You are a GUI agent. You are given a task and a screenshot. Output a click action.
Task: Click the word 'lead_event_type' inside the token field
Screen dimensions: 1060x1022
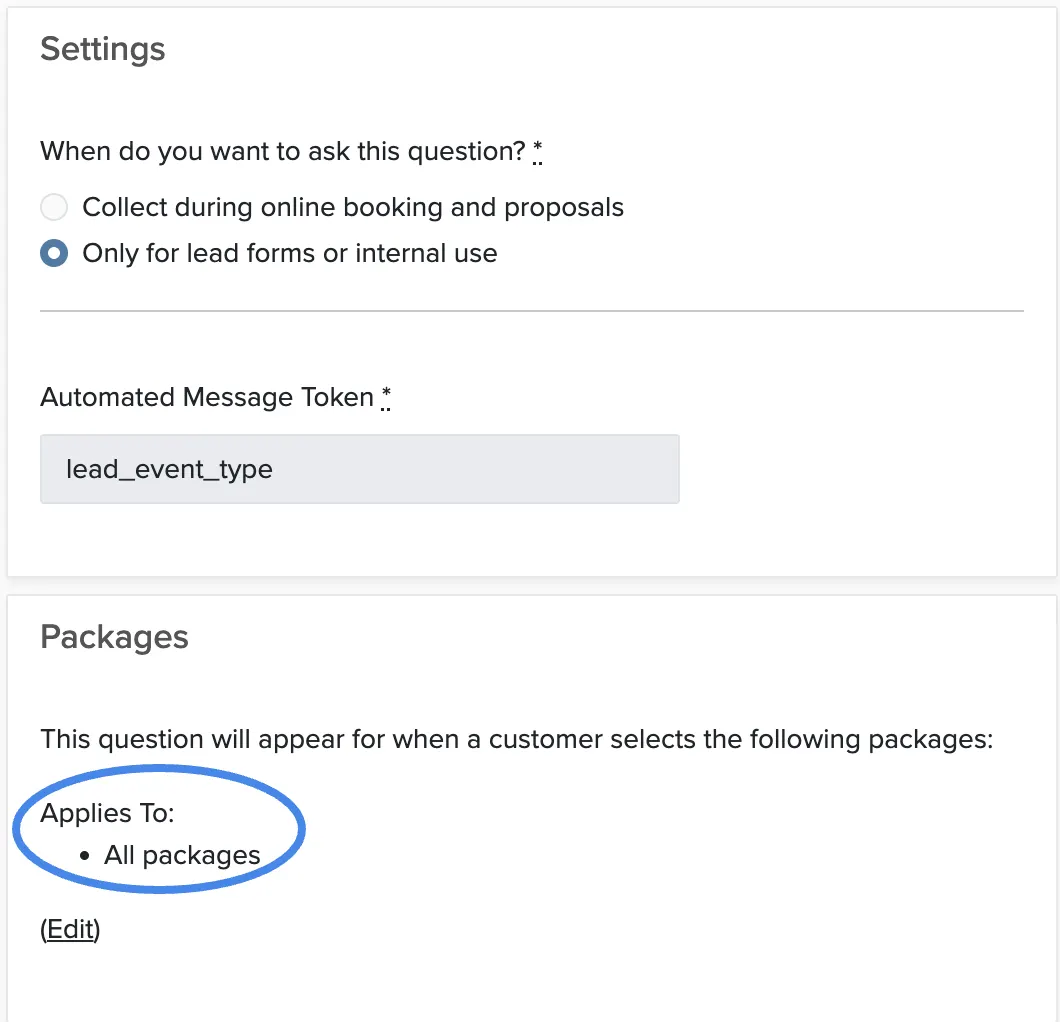(169, 470)
